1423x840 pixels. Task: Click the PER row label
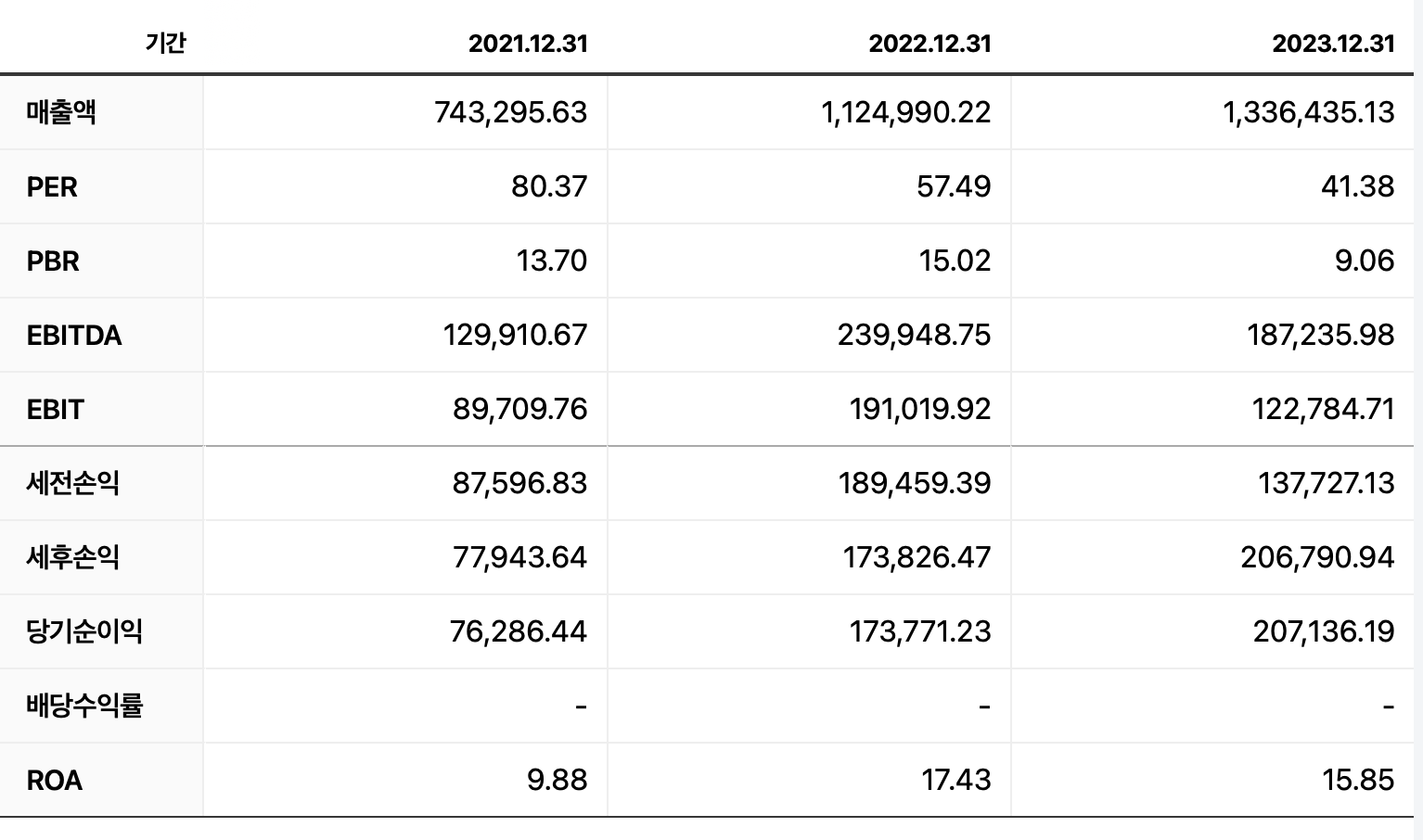pos(52,186)
